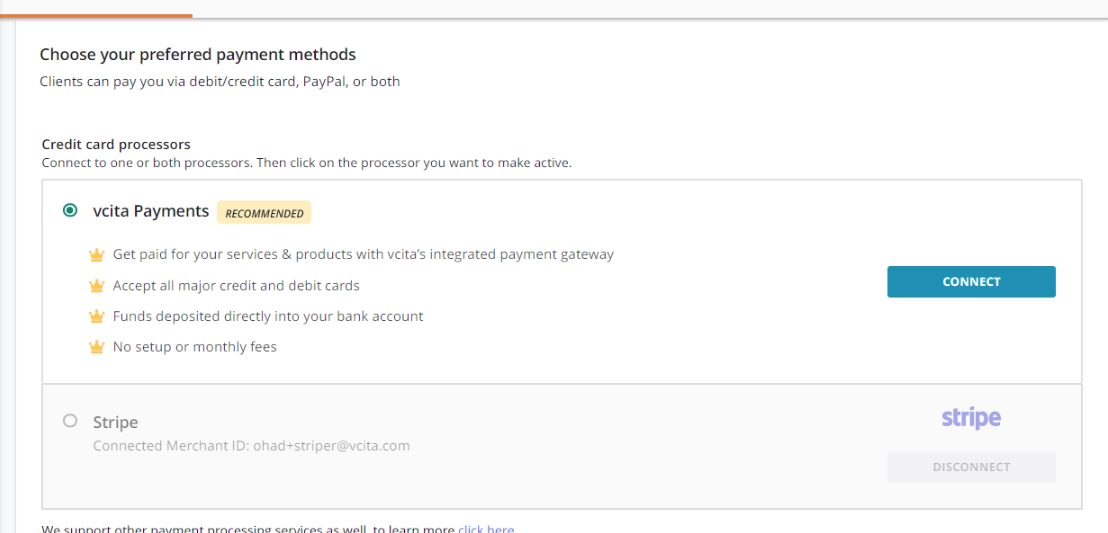Screen dimensions: 1108x533
Task: Click the Credit card processors heading
Action: [117, 144]
